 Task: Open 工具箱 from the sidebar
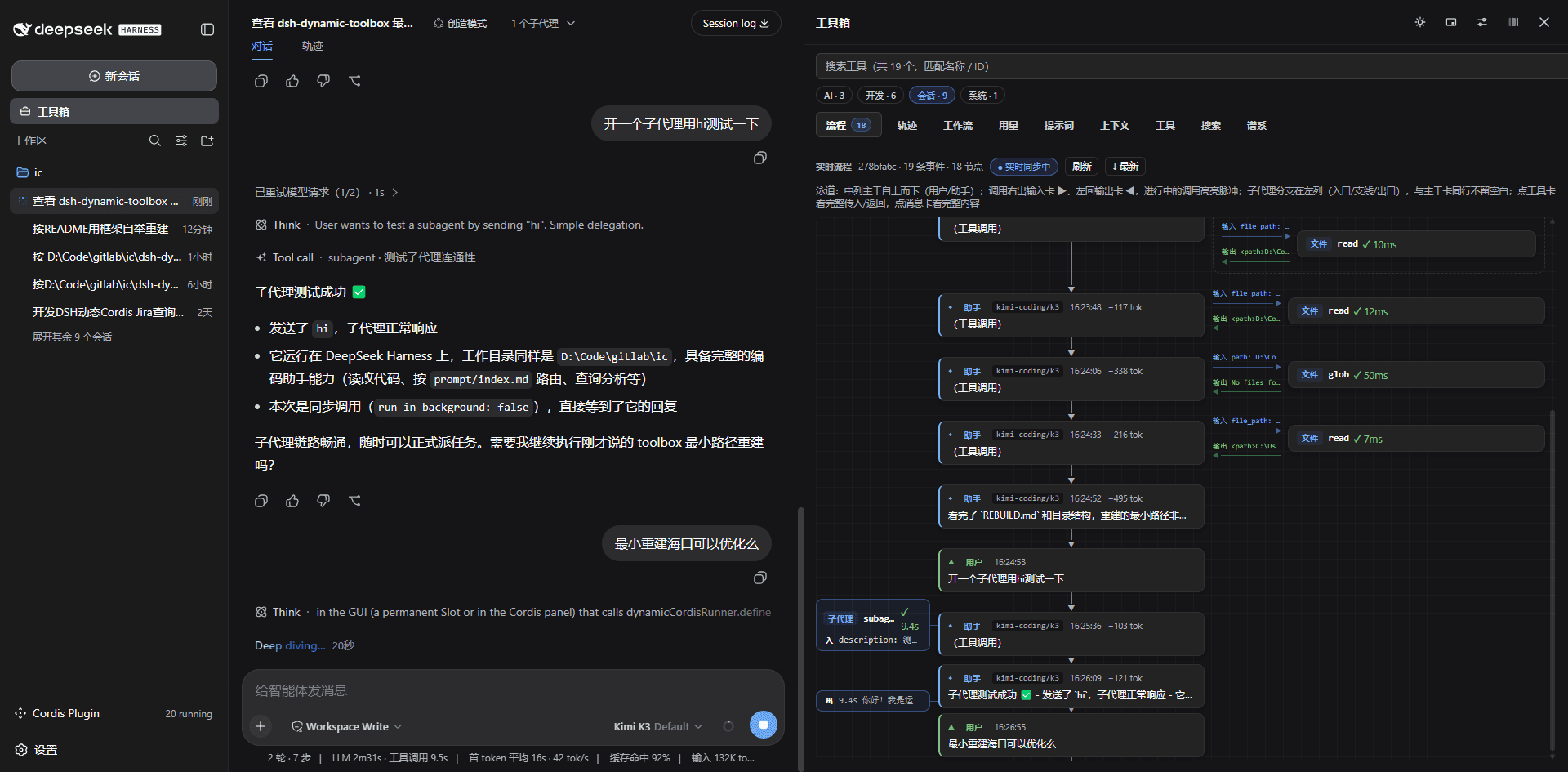[x=114, y=111]
